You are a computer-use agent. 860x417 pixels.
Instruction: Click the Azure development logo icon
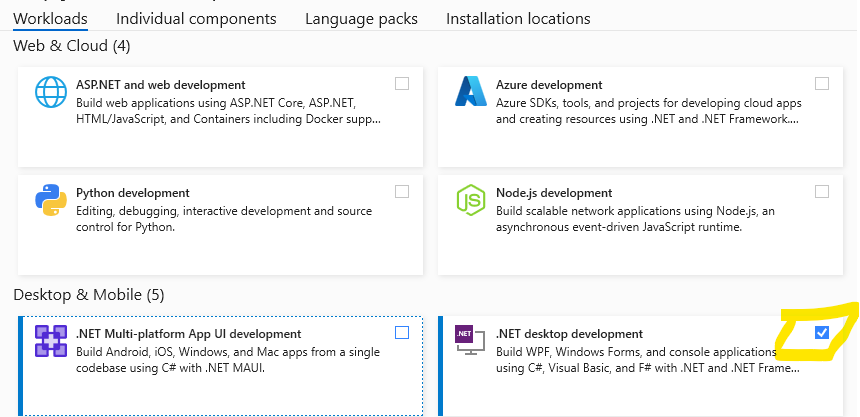pyautogui.click(x=471, y=91)
